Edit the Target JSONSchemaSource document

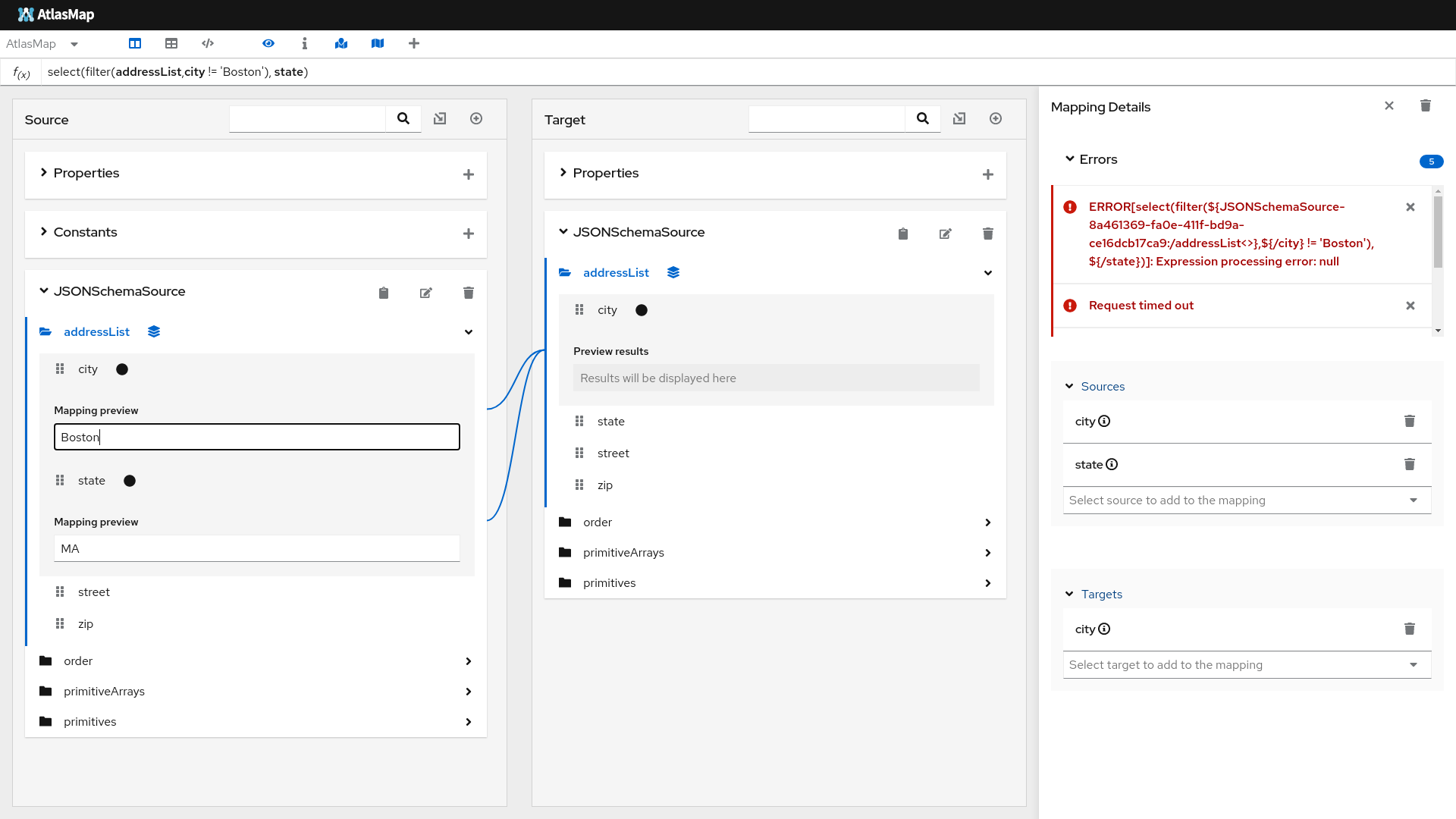(945, 234)
